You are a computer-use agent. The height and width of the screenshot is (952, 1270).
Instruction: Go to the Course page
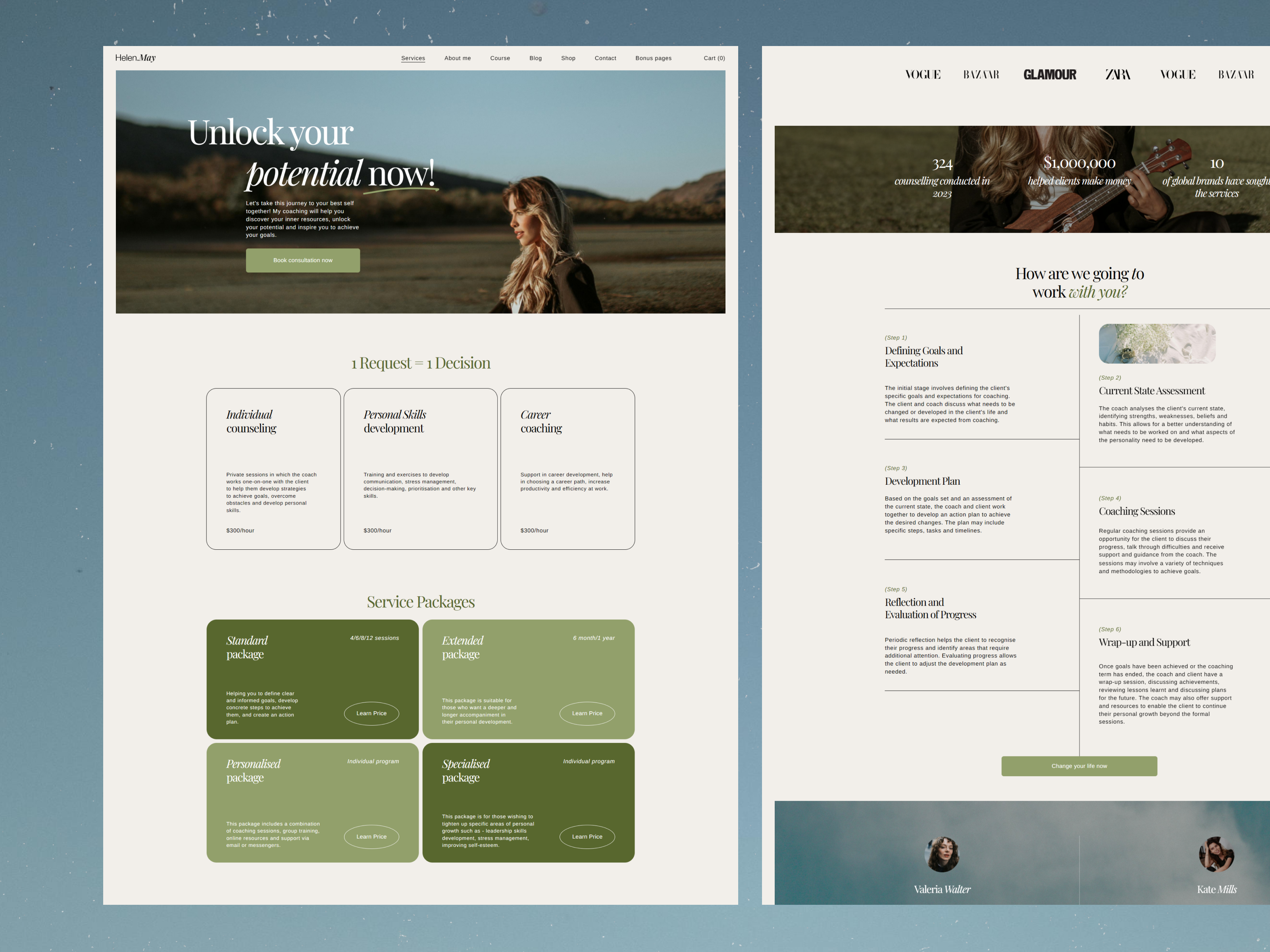(x=500, y=59)
